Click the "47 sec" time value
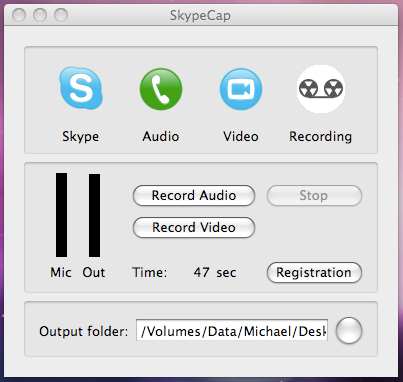403x382 pixels. click(215, 272)
